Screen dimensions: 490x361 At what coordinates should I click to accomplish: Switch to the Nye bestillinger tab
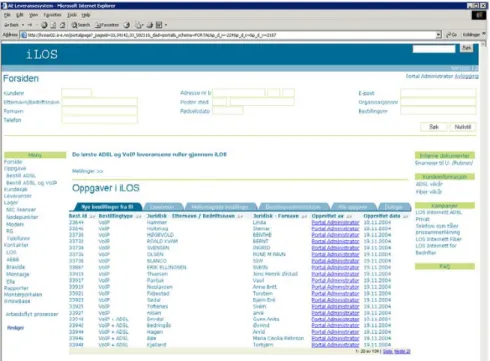point(107,207)
